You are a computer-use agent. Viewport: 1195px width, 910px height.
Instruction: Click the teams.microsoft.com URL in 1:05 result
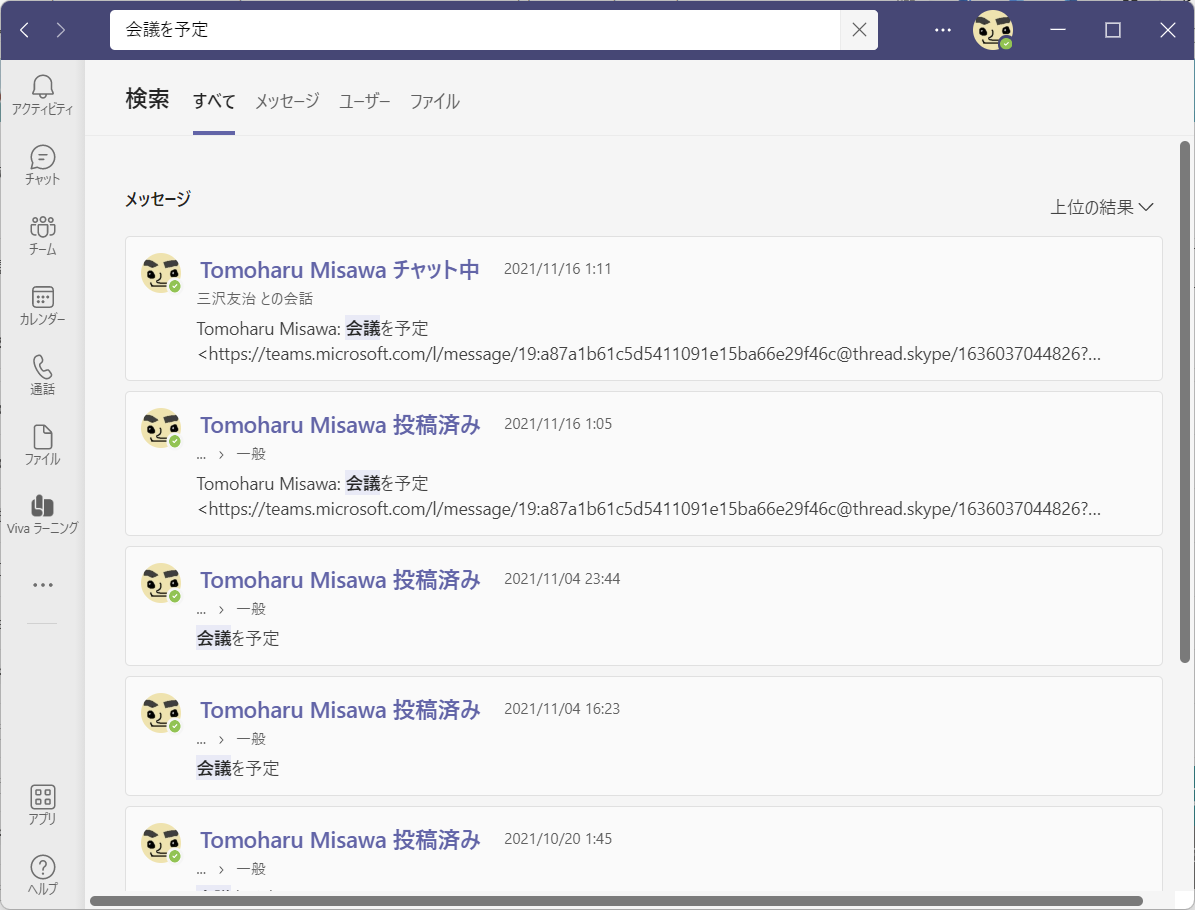pyautogui.click(x=649, y=509)
